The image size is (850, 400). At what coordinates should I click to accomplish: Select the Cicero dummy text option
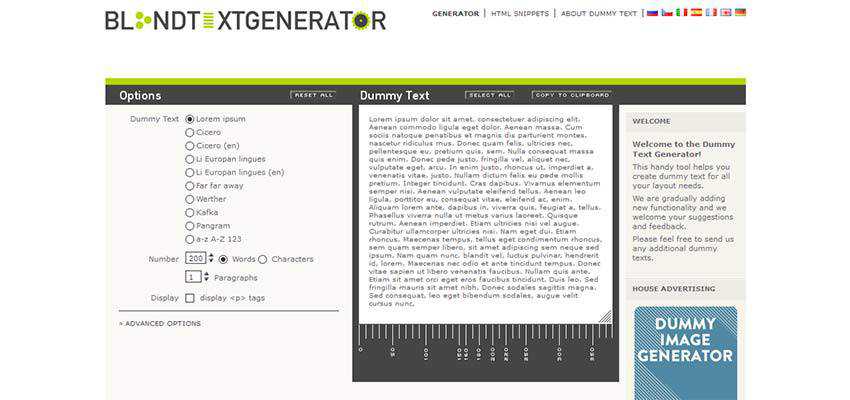190,132
